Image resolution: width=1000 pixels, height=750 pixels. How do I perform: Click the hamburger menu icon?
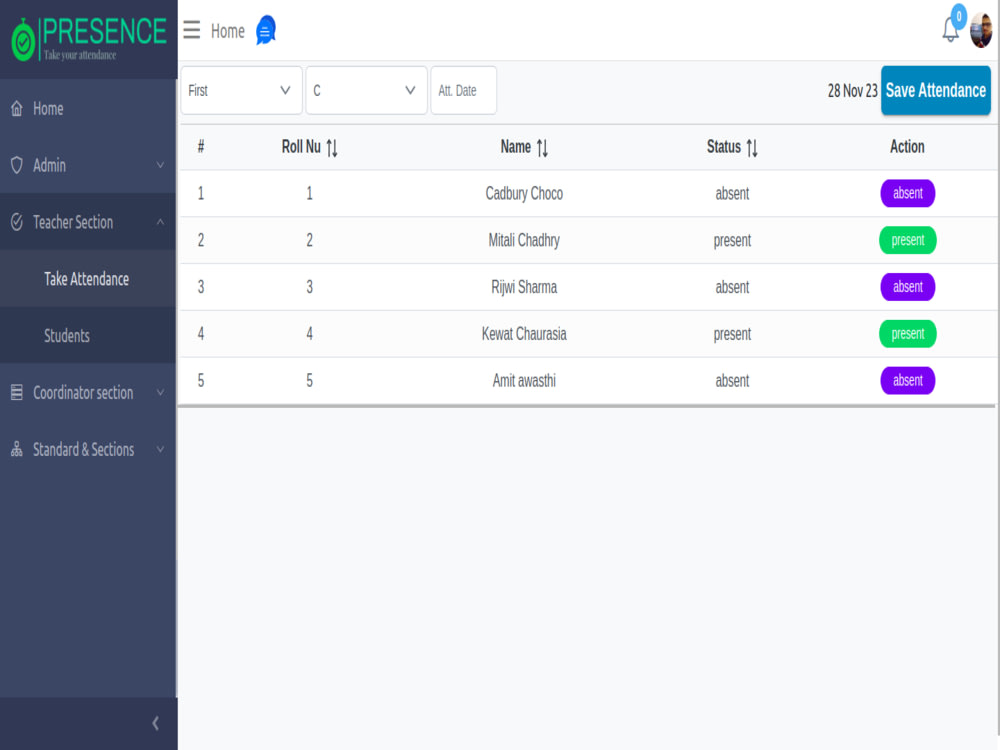pos(191,30)
